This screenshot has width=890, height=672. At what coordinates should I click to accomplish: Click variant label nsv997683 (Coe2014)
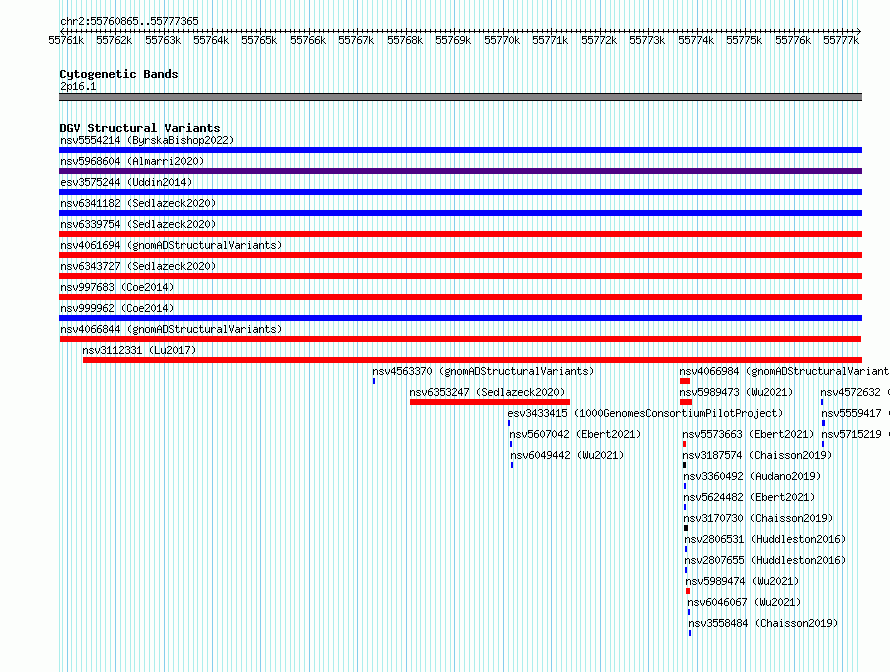pyautogui.click(x=117, y=287)
